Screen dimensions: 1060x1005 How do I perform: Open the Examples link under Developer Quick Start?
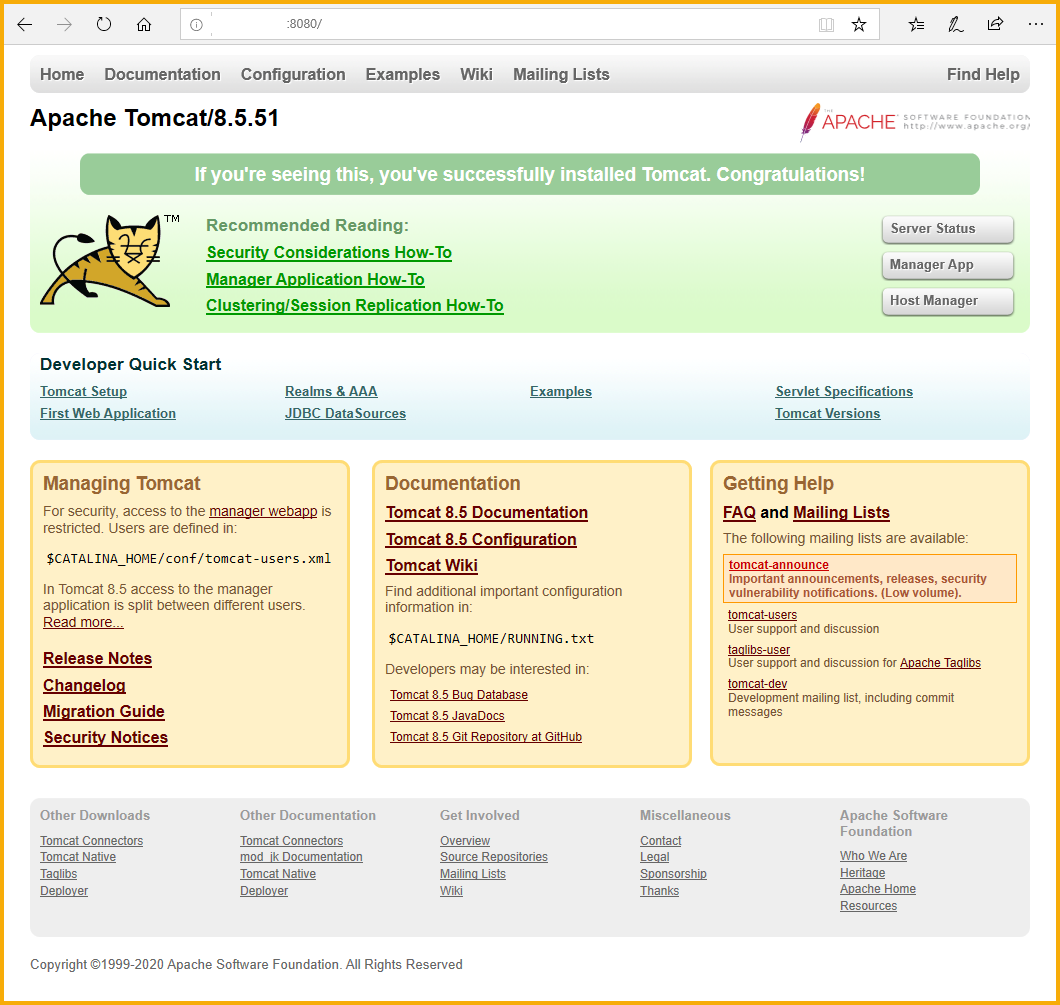point(560,391)
